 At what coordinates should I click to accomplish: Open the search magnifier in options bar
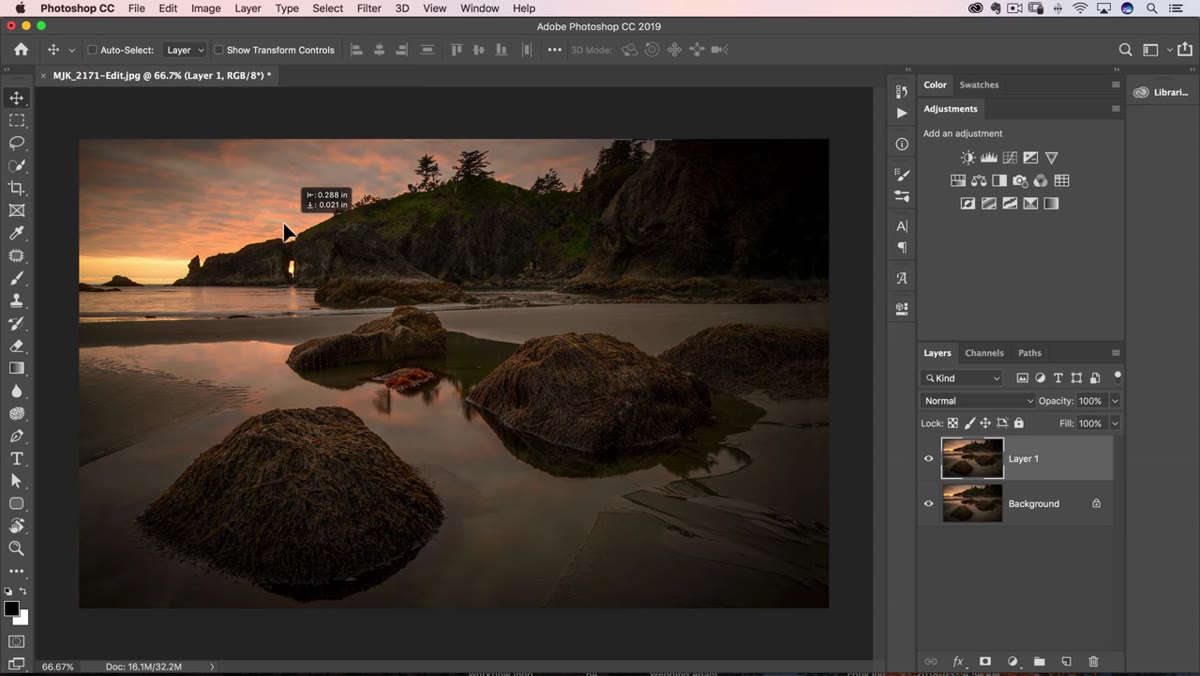click(1125, 50)
